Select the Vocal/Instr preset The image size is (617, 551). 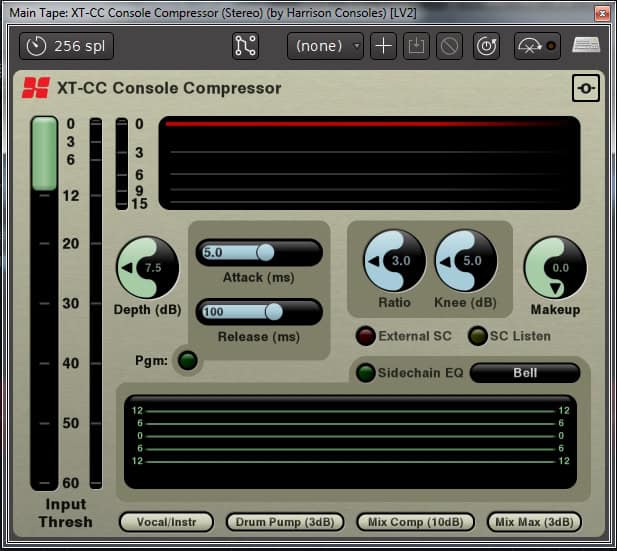click(x=165, y=522)
